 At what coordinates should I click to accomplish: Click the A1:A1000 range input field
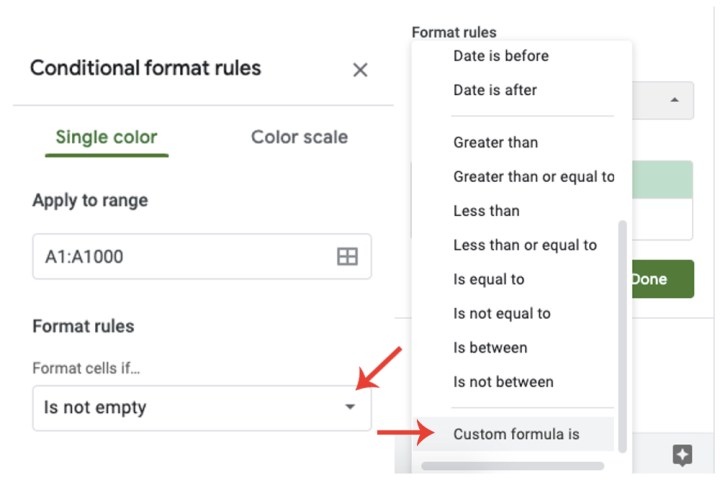coord(202,256)
